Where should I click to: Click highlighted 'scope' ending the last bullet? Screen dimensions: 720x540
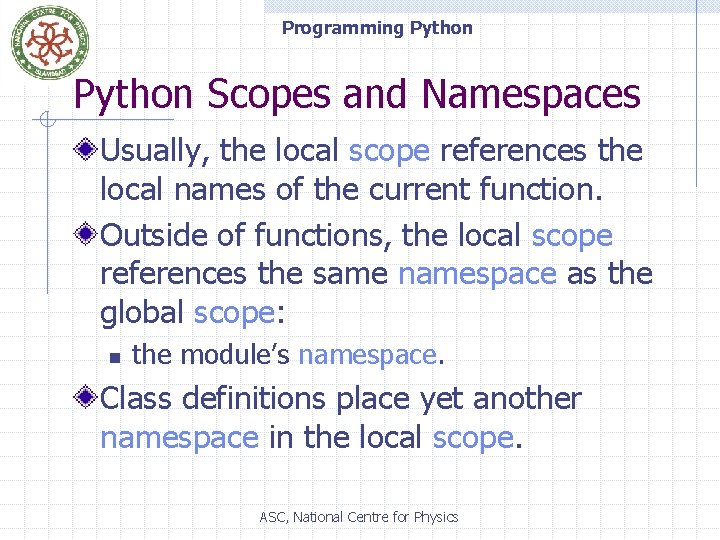pos(473,439)
